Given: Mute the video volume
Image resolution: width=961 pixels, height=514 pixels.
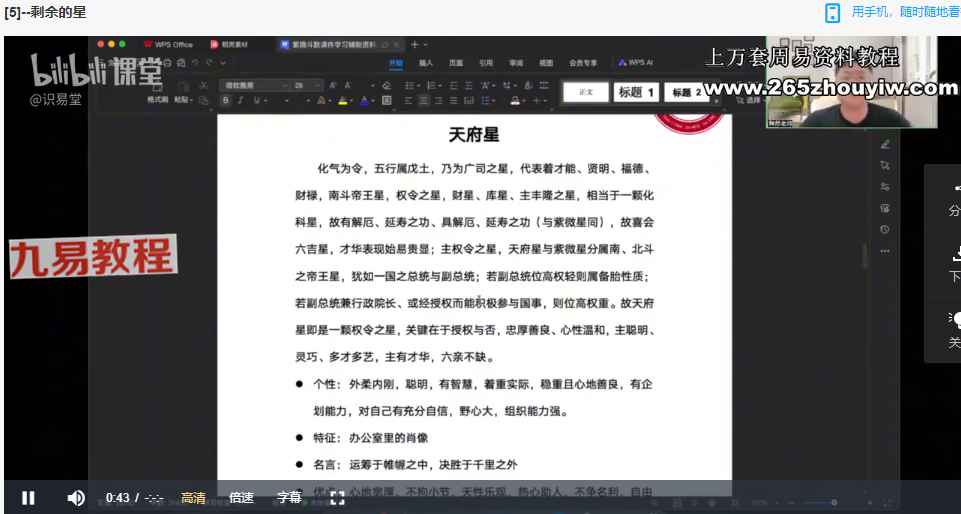Looking at the screenshot, I should click(x=76, y=498).
